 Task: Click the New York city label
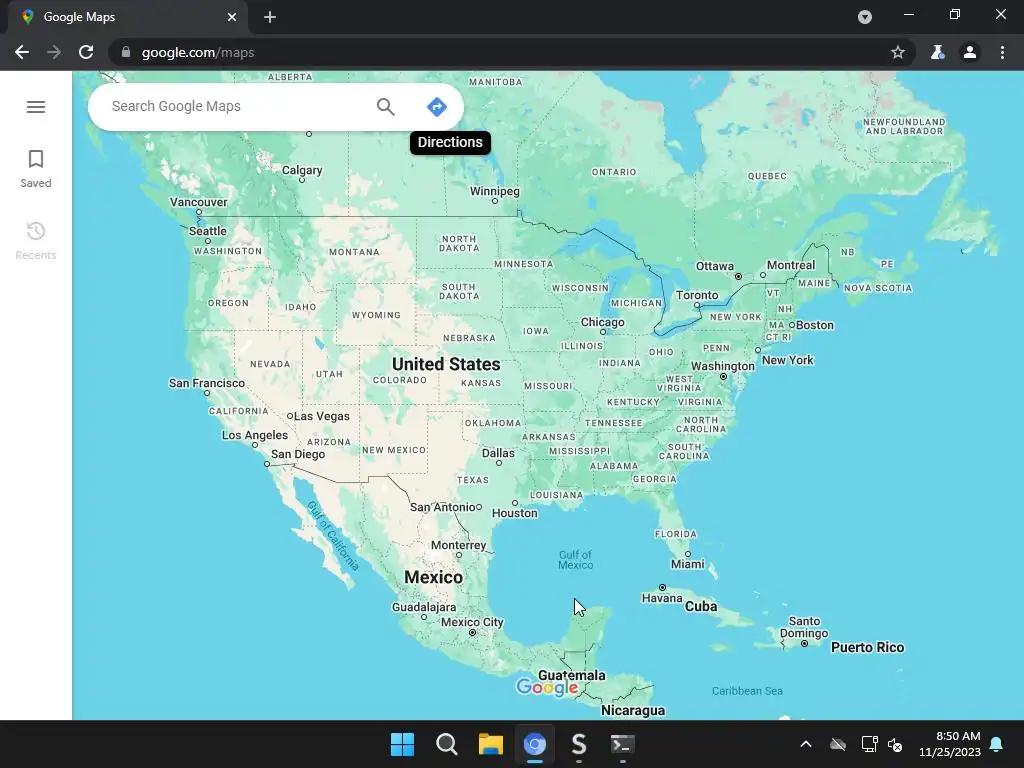click(x=788, y=360)
